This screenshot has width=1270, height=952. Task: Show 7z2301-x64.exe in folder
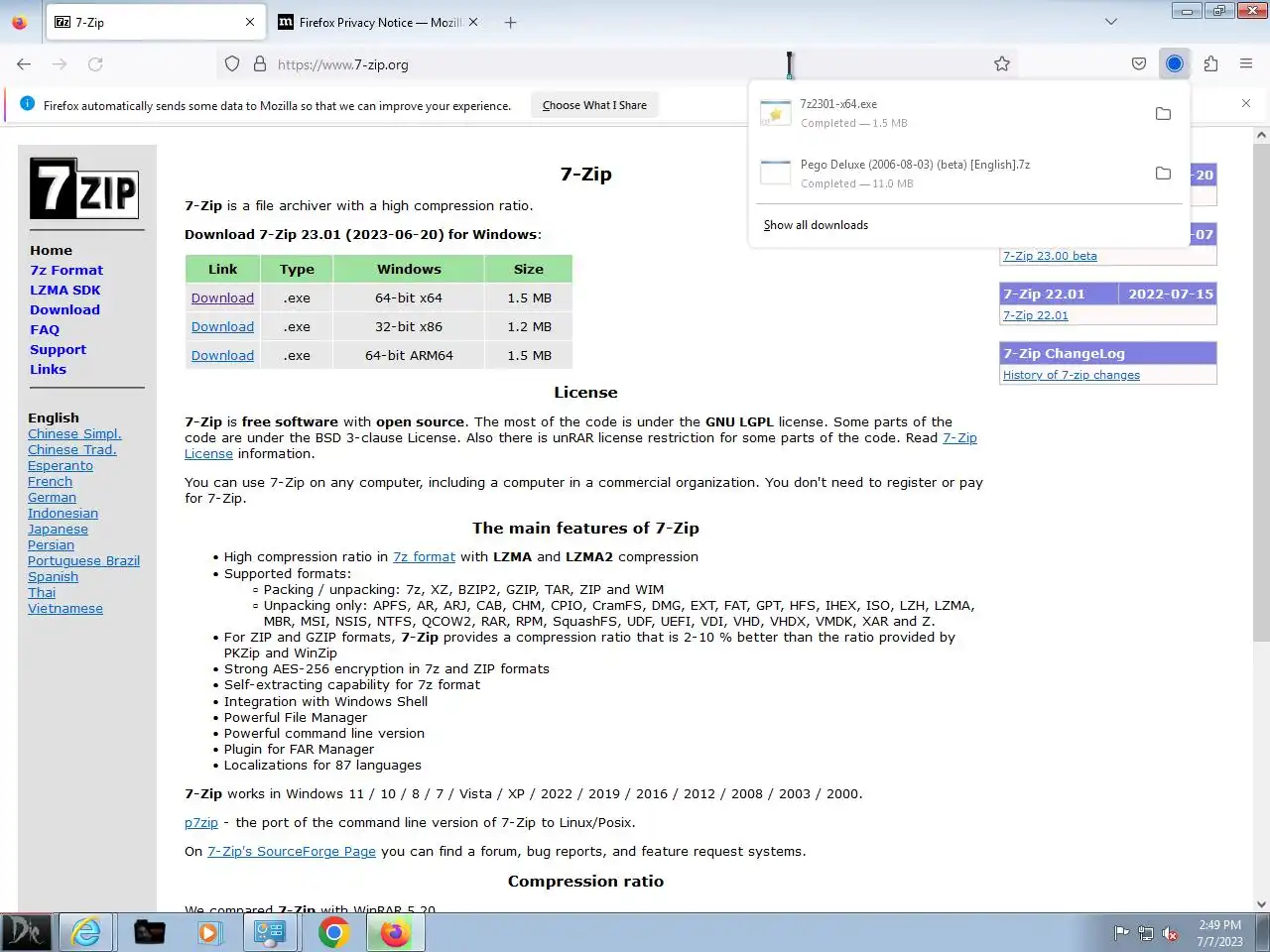click(1163, 114)
